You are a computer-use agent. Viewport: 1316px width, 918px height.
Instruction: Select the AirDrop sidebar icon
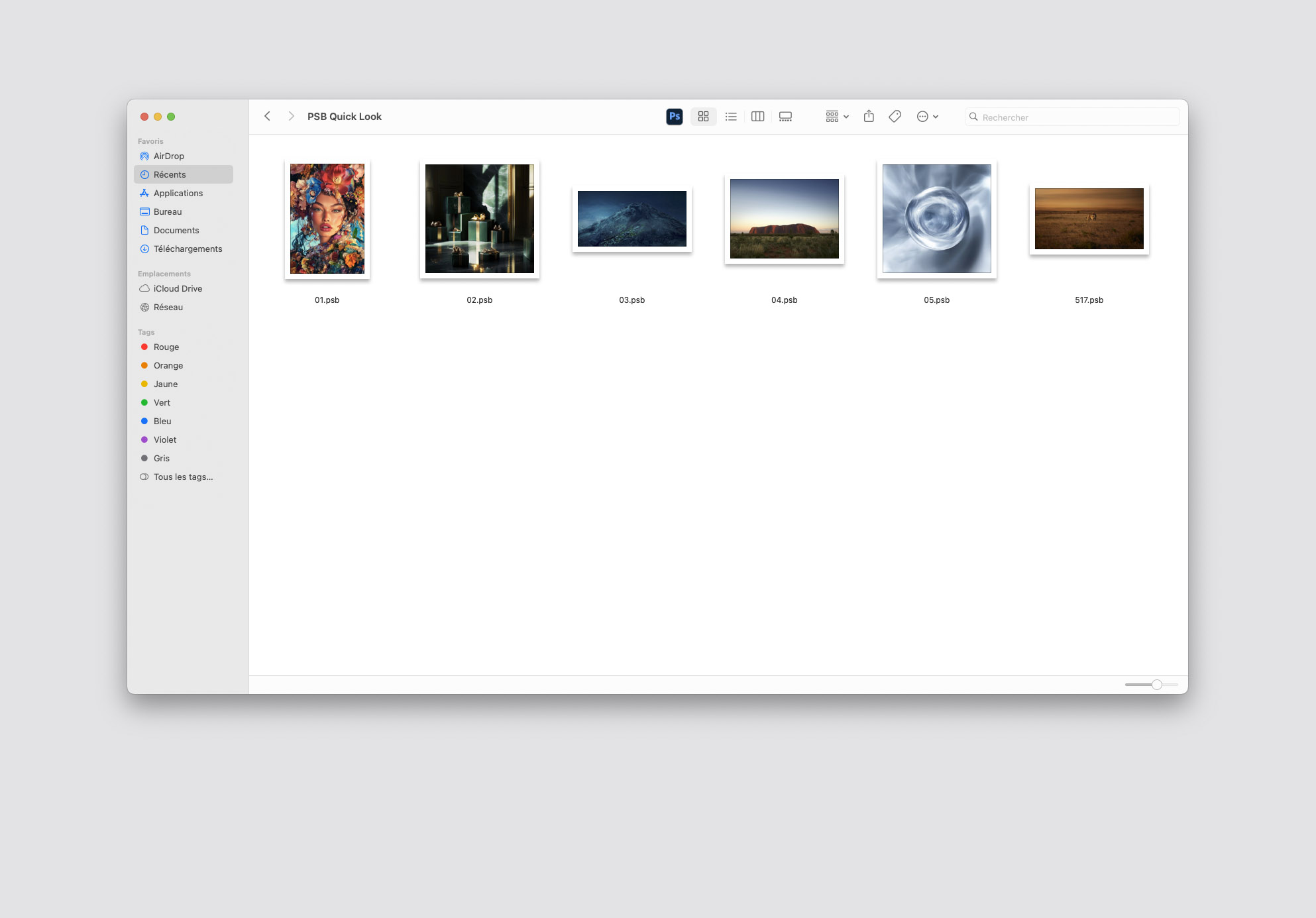pos(144,156)
